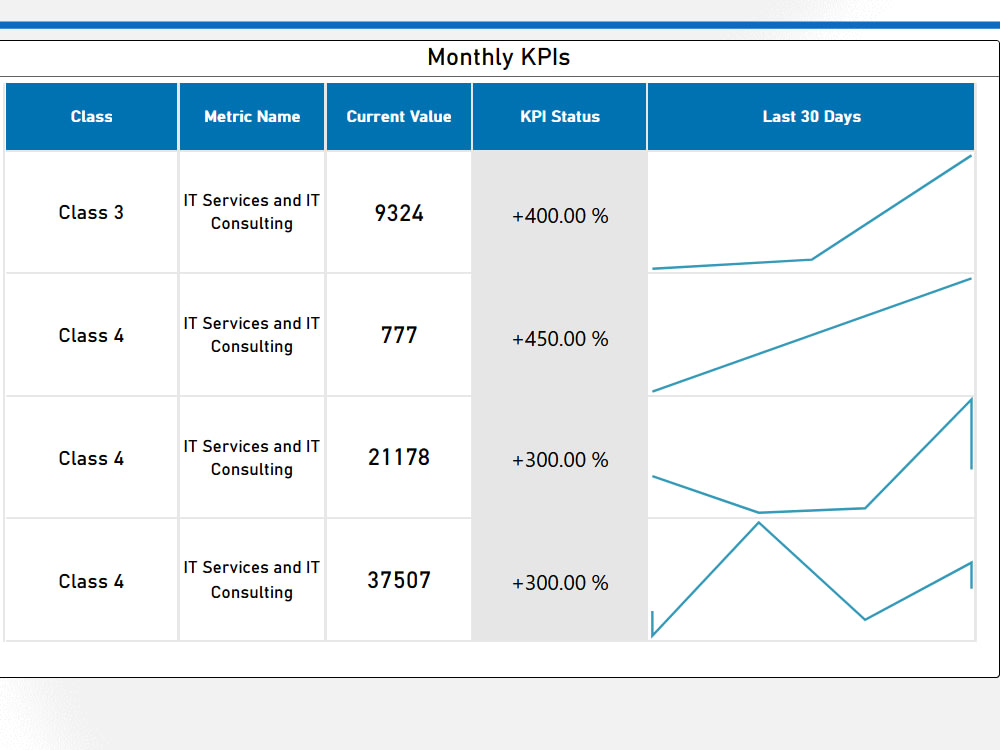This screenshot has height=750, width=1000.
Task: Click the current value 9324
Action: [398, 213]
